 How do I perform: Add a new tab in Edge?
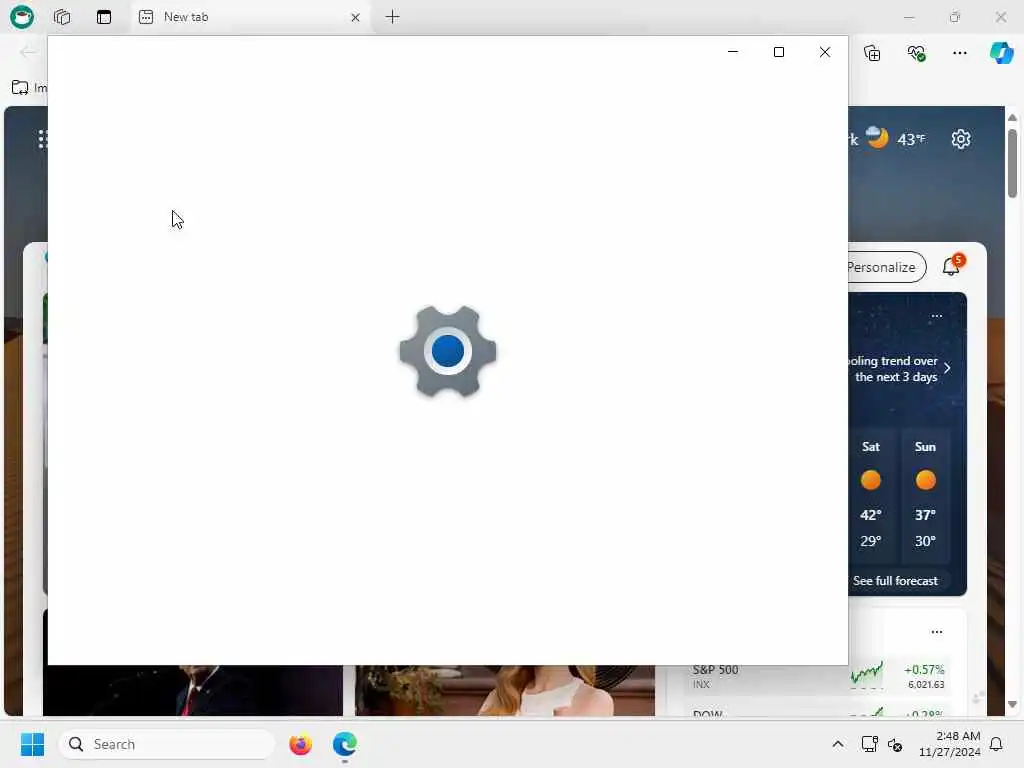tap(392, 17)
